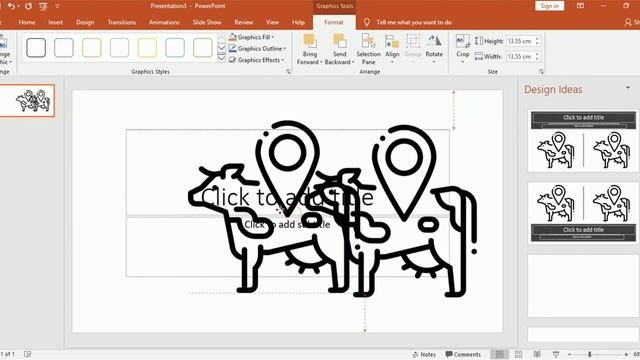This screenshot has width=640, height=360.
Task: Click the Bring Forward icon
Action: pyautogui.click(x=310, y=41)
